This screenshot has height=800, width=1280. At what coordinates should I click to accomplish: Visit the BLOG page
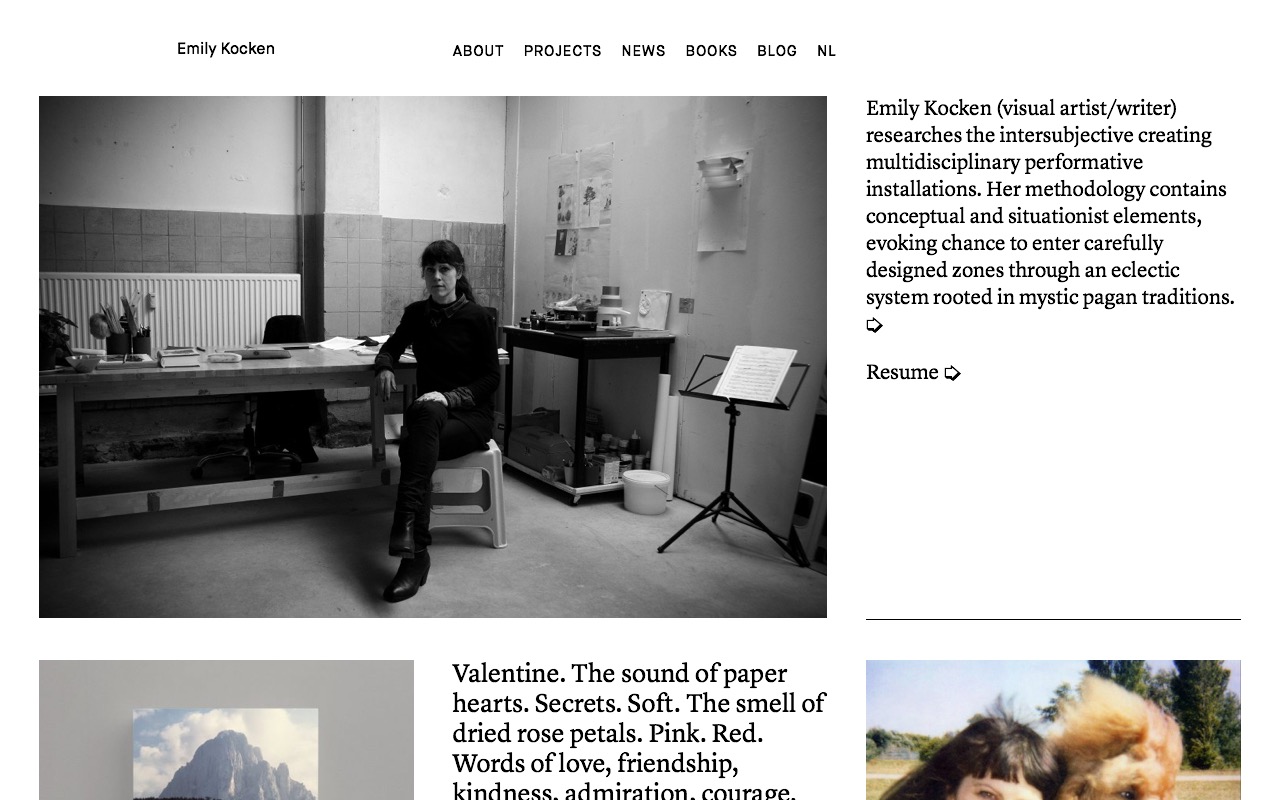(x=777, y=51)
